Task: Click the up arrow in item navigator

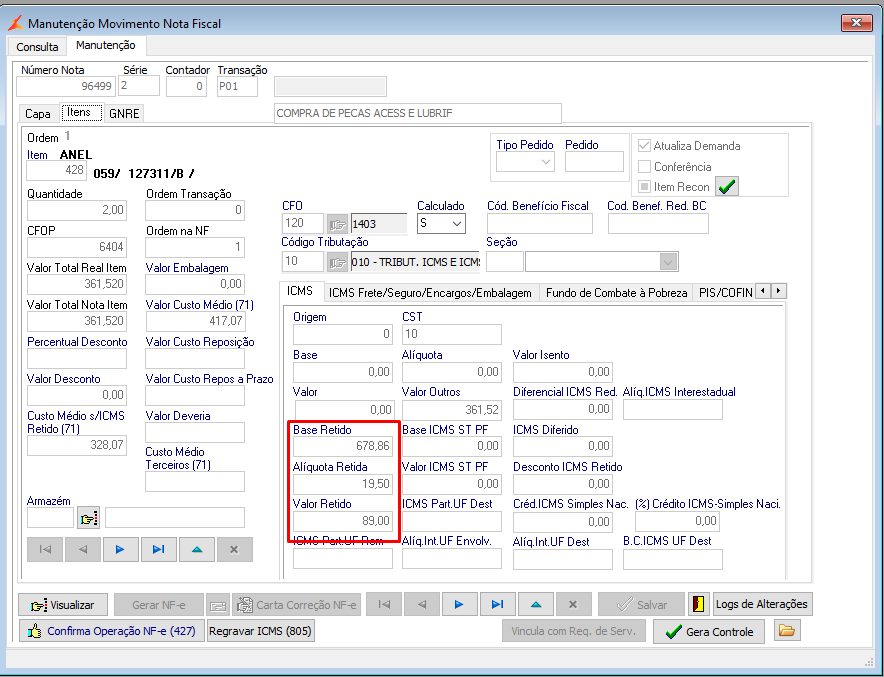Action: click(197, 549)
